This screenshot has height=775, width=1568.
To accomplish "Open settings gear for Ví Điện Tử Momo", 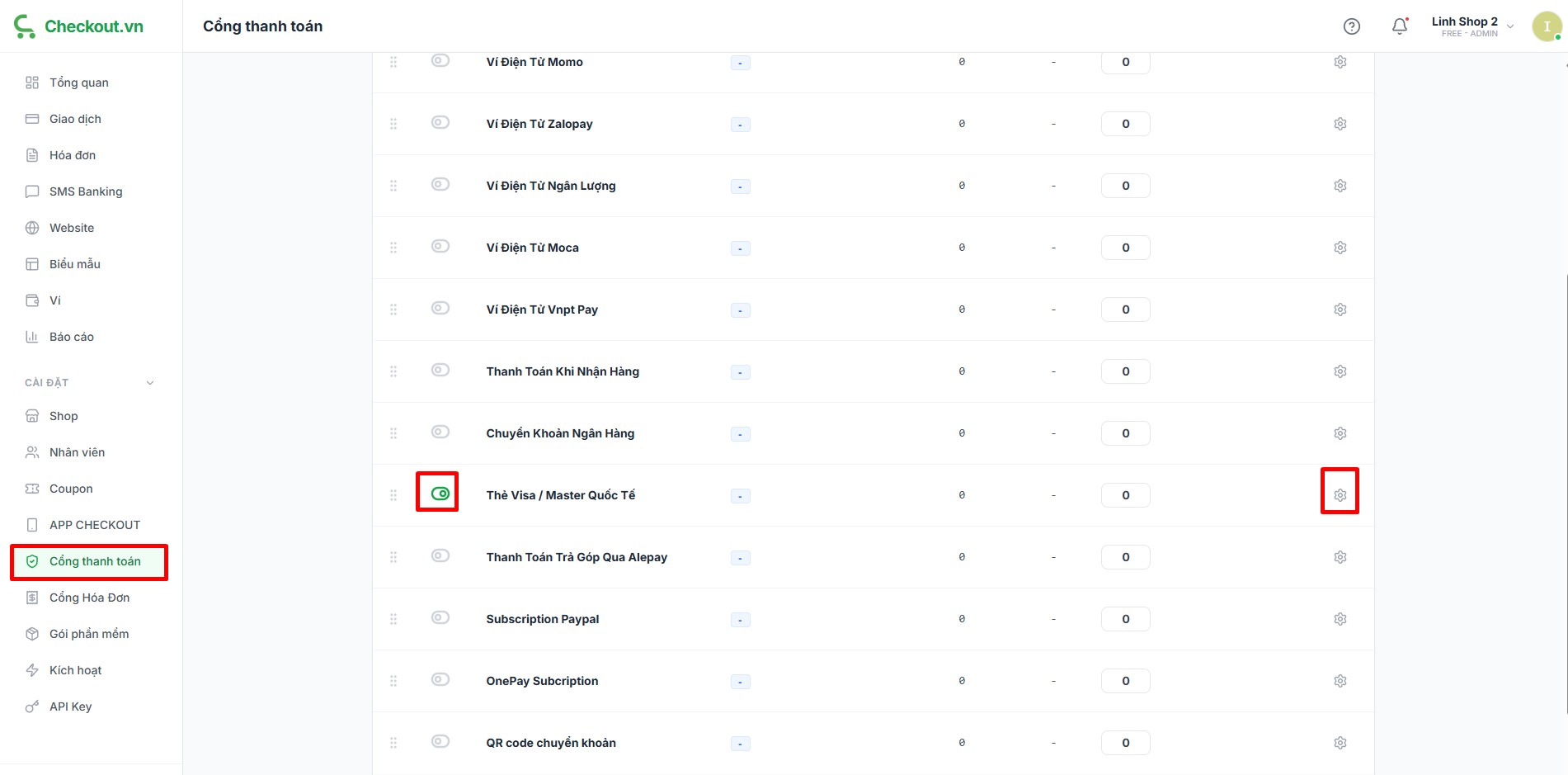I will click(x=1340, y=62).
